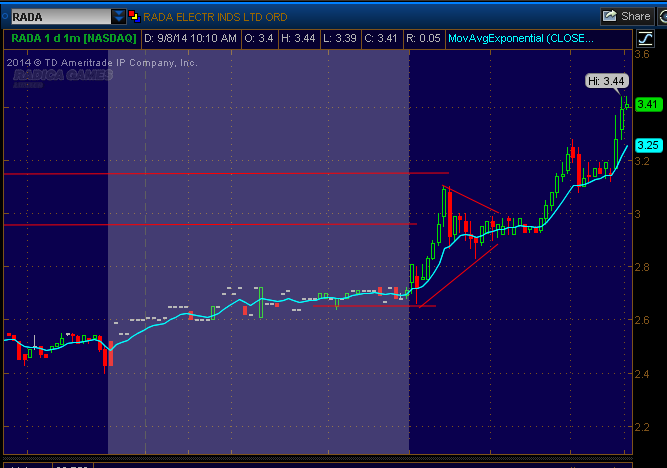This screenshot has height=468, width=667.
Task: Click the 3.6 price axis label
Action: click(642, 54)
